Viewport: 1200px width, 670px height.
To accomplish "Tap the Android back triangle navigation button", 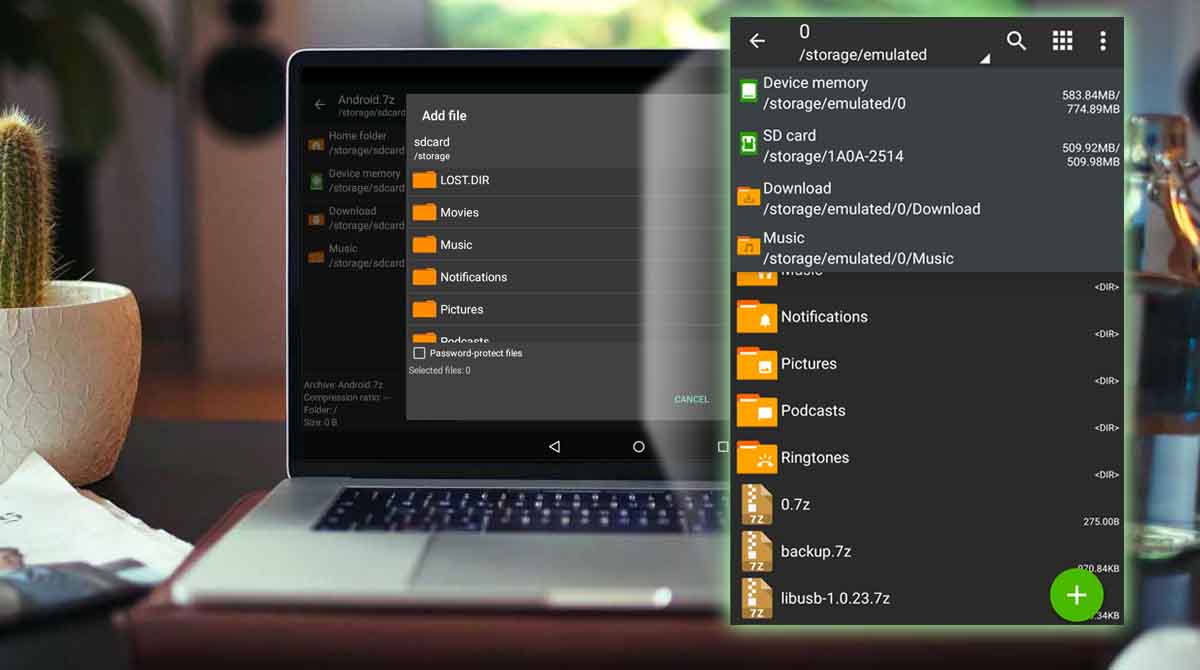I will coord(554,447).
